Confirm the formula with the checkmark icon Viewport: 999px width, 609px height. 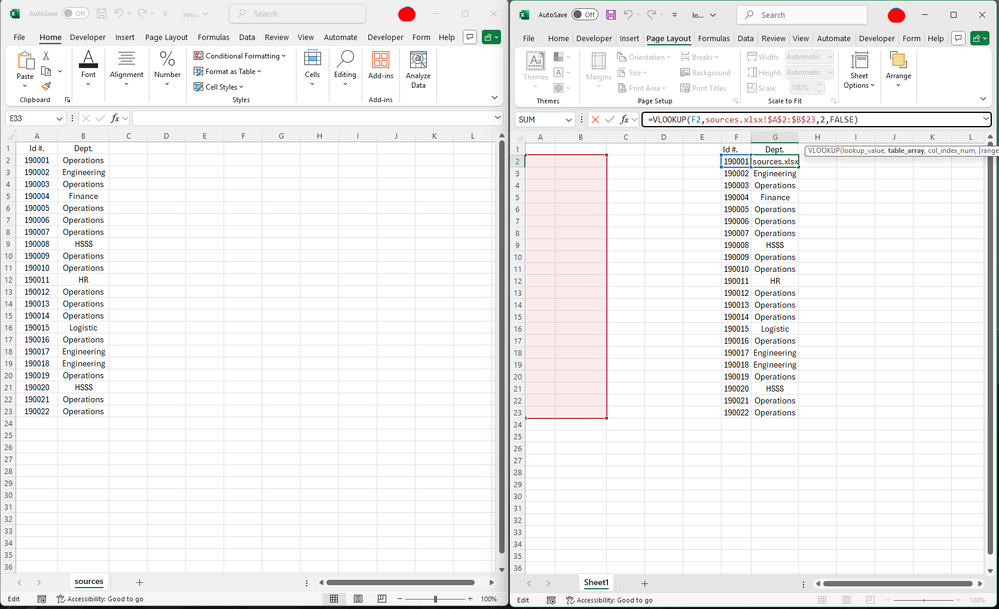click(x=610, y=119)
